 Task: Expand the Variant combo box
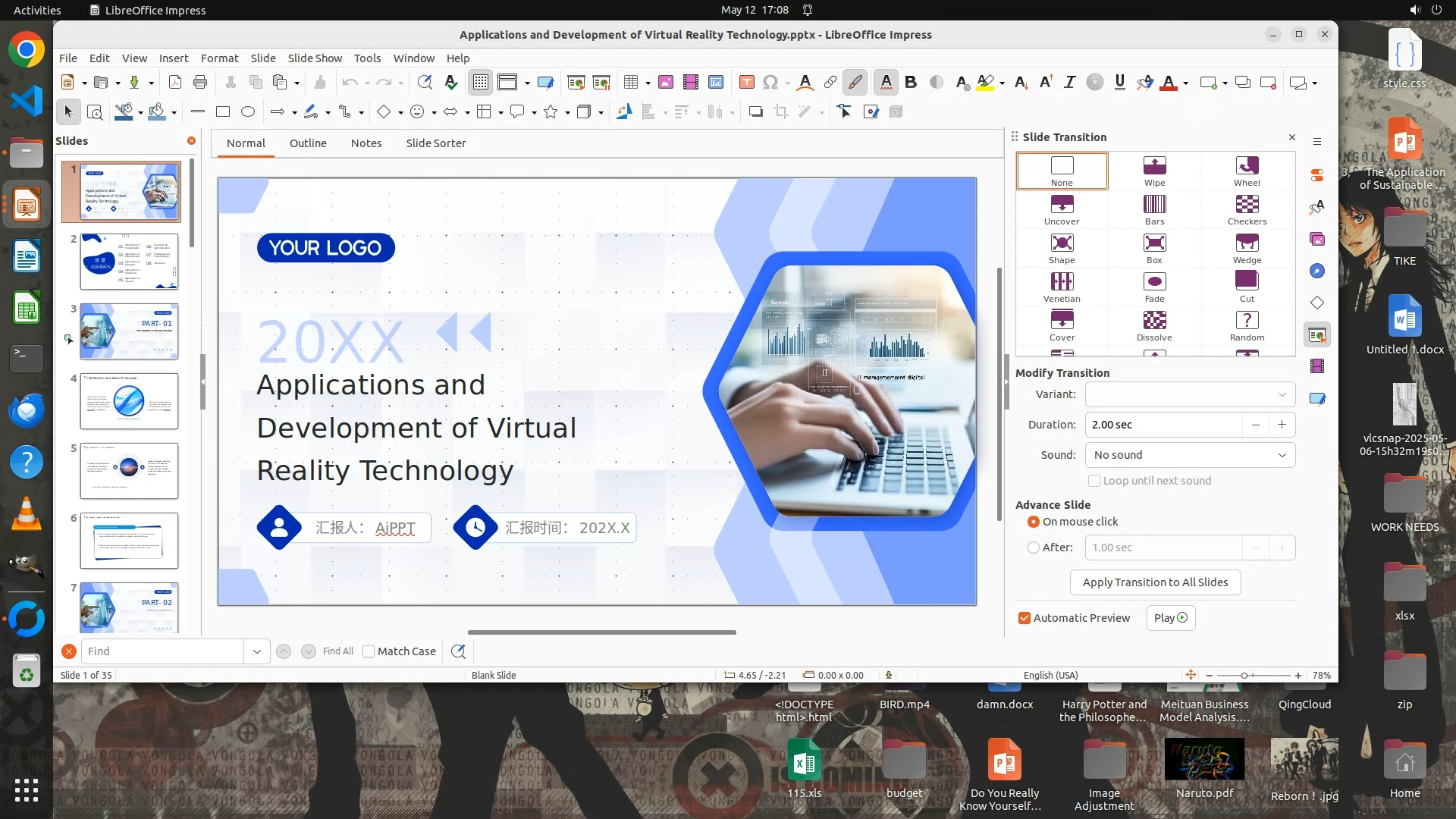point(1190,394)
